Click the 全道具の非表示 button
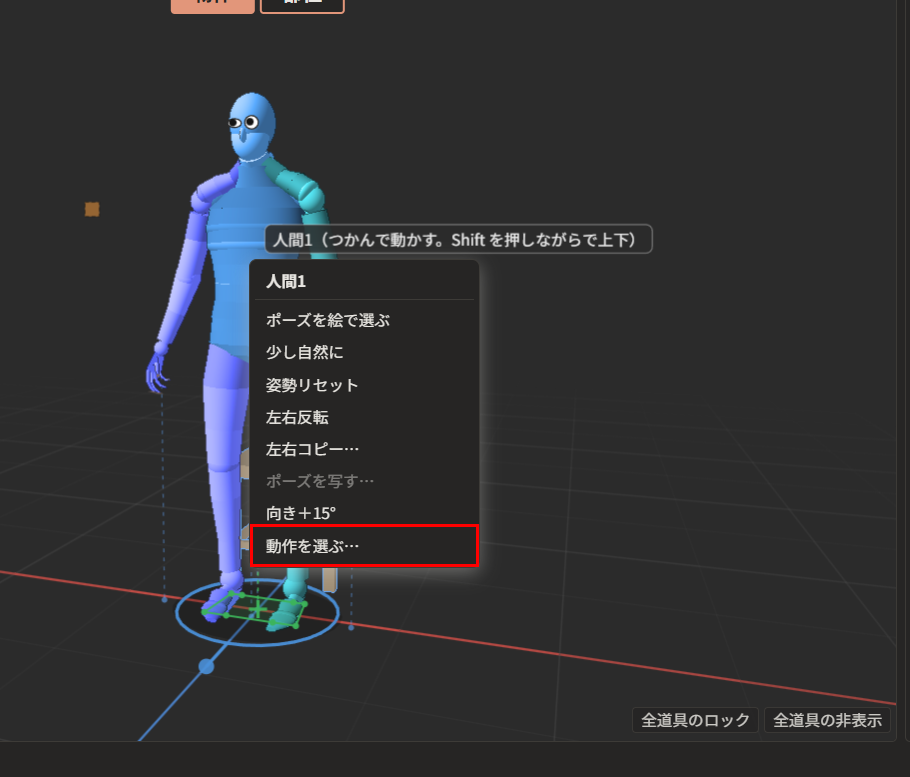 [827, 720]
